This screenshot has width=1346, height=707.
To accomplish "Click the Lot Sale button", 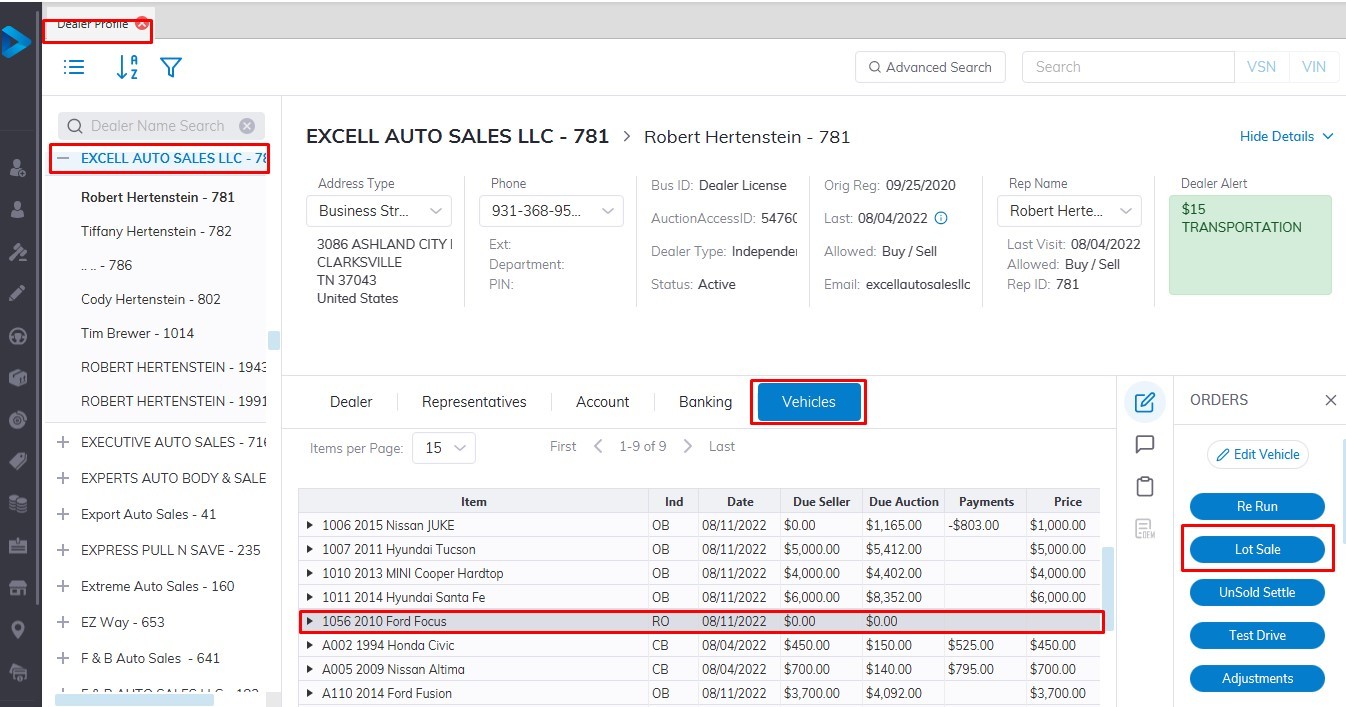I will pos(1257,549).
